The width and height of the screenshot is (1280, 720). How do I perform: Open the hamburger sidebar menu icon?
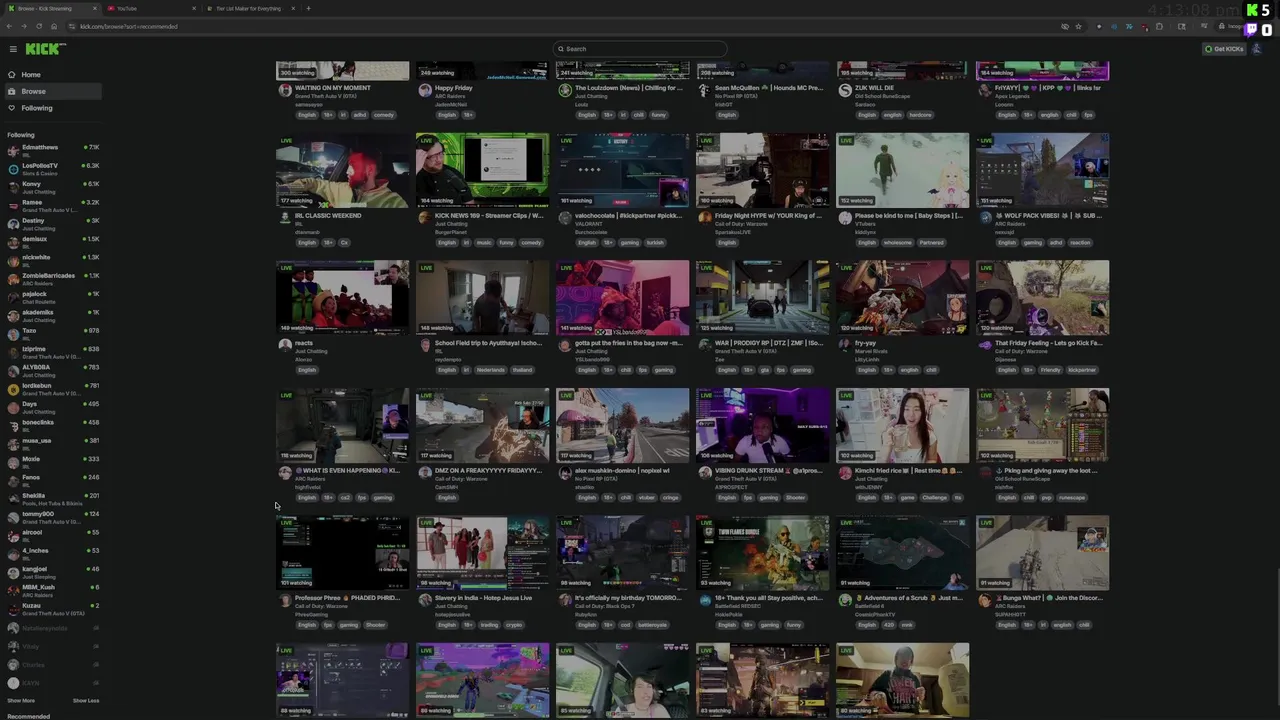point(13,49)
